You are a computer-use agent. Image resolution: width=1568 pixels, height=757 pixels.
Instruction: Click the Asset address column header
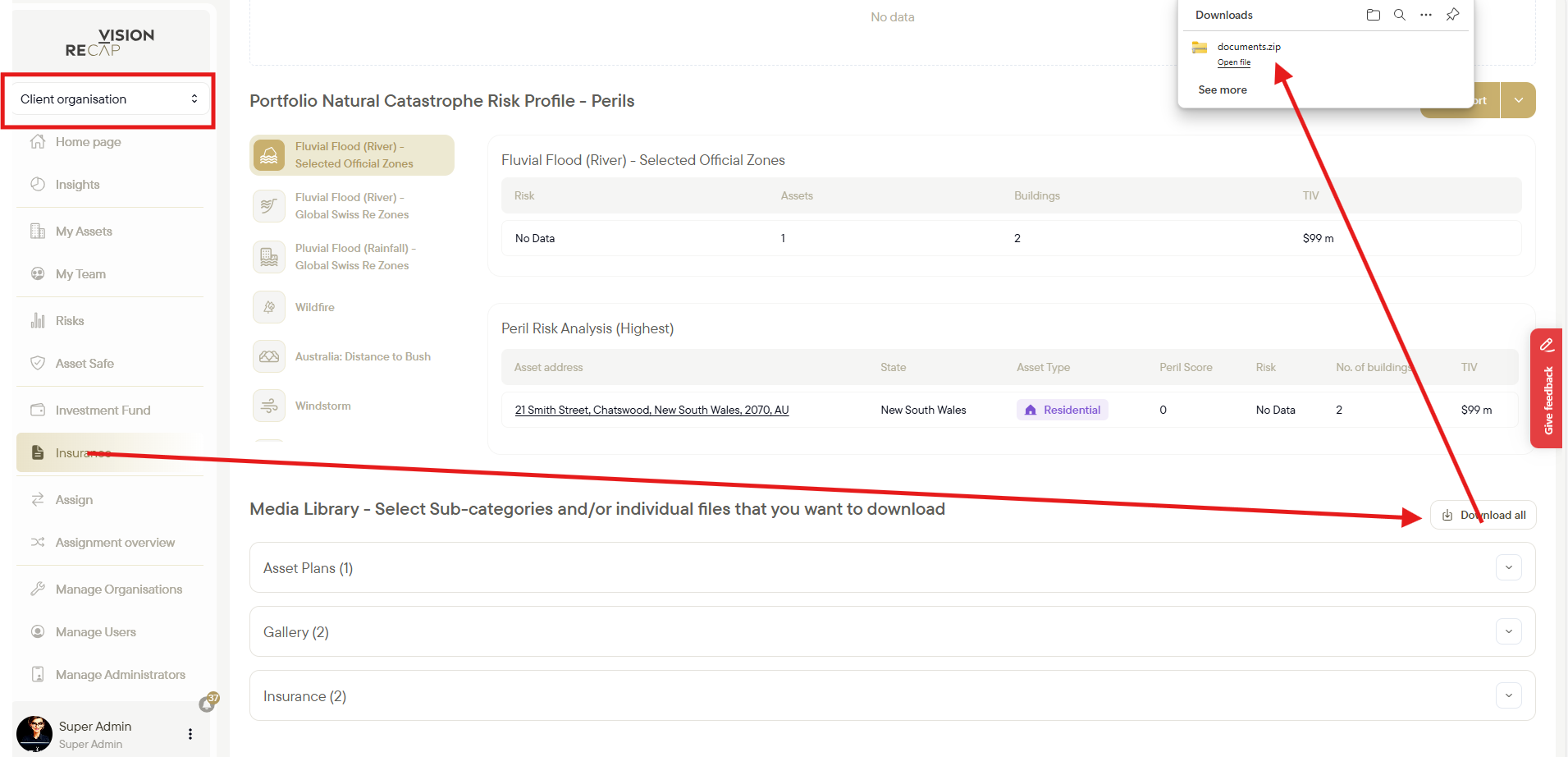(548, 367)
